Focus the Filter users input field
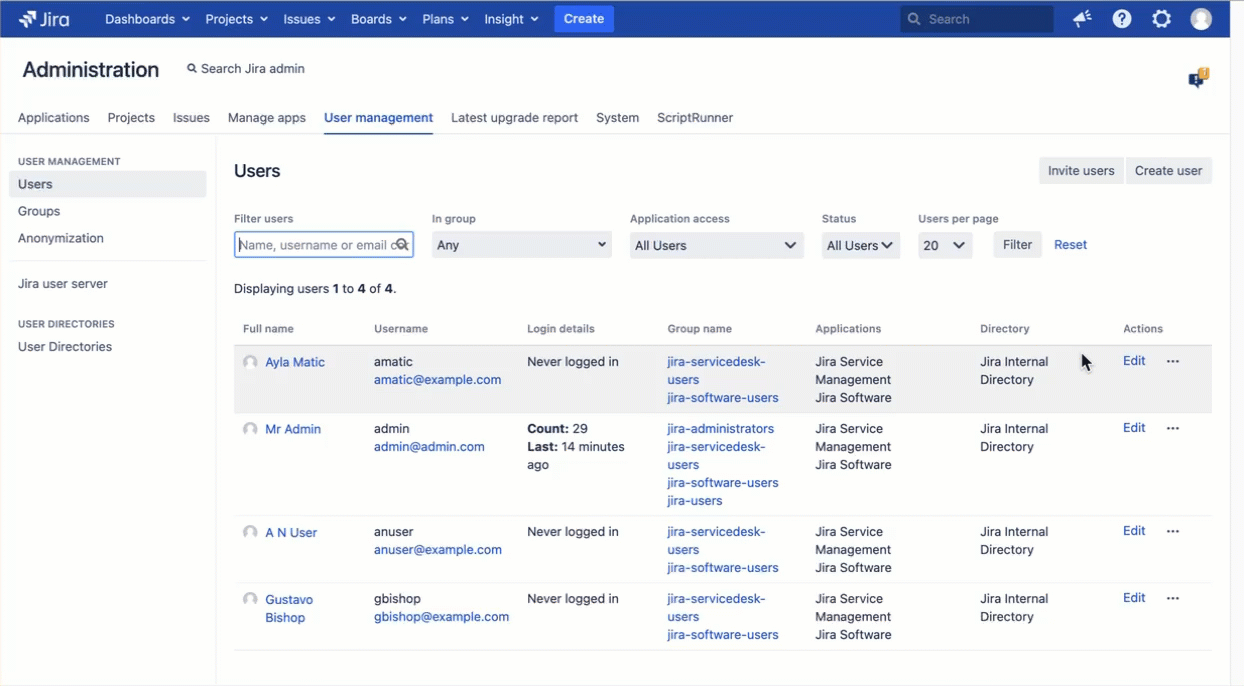This screenshot has width=1244, height=686. point(324,245)
